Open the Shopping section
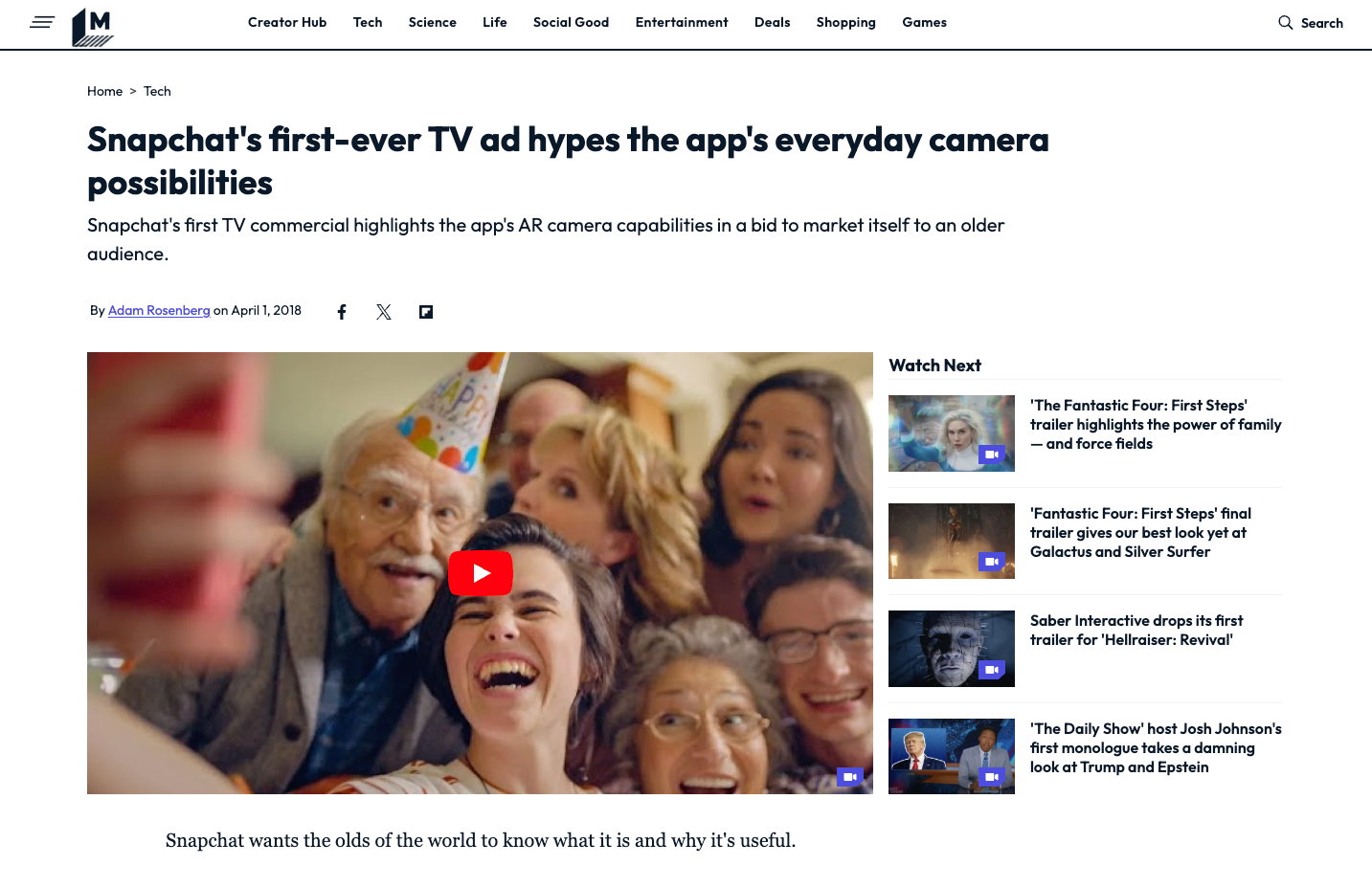 (x=846, y=22)
